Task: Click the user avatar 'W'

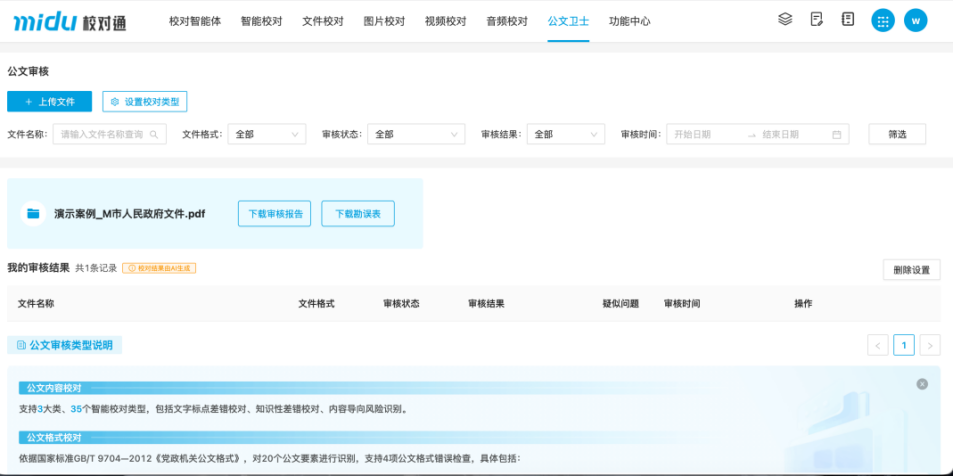Action: click(915, 20)
